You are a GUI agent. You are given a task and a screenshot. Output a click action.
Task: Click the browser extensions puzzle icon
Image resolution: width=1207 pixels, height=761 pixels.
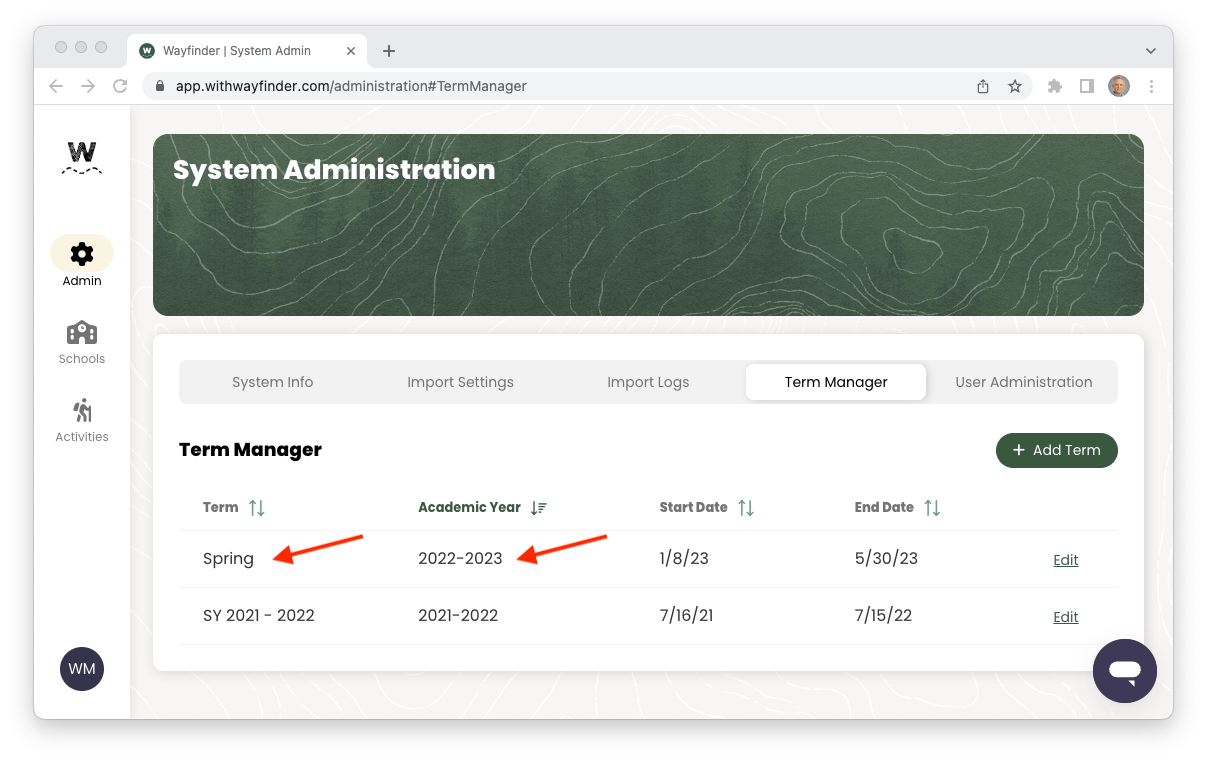(x=1054, y=86)
